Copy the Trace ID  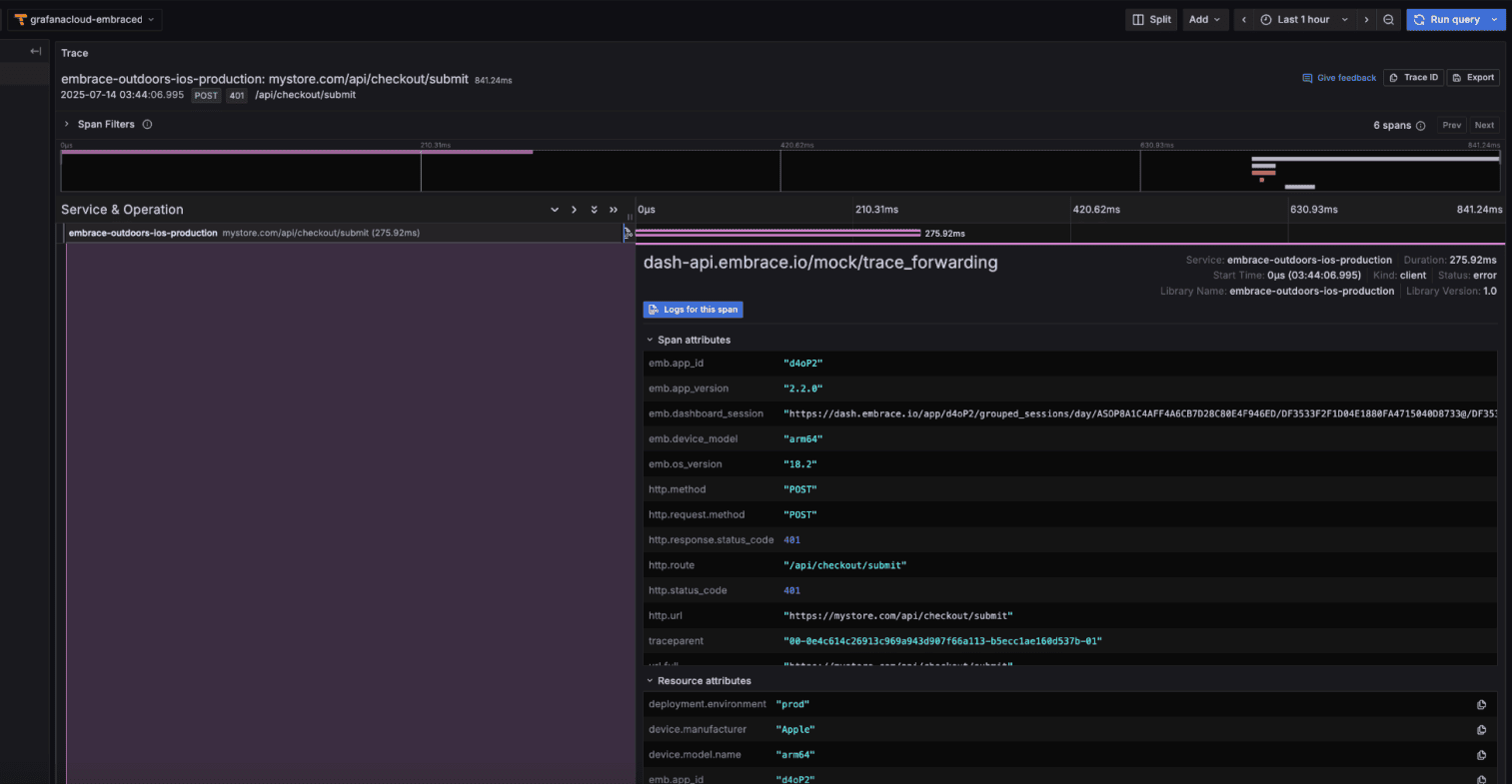click(x=1413, y=77)
